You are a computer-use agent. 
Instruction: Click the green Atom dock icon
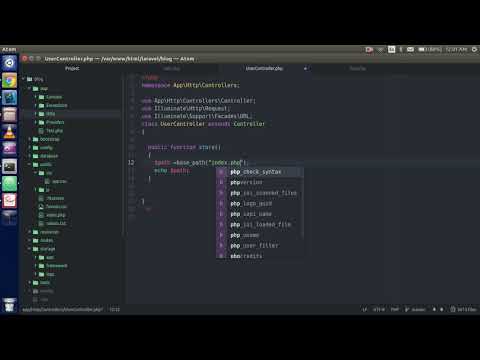[x=9, y=184]
